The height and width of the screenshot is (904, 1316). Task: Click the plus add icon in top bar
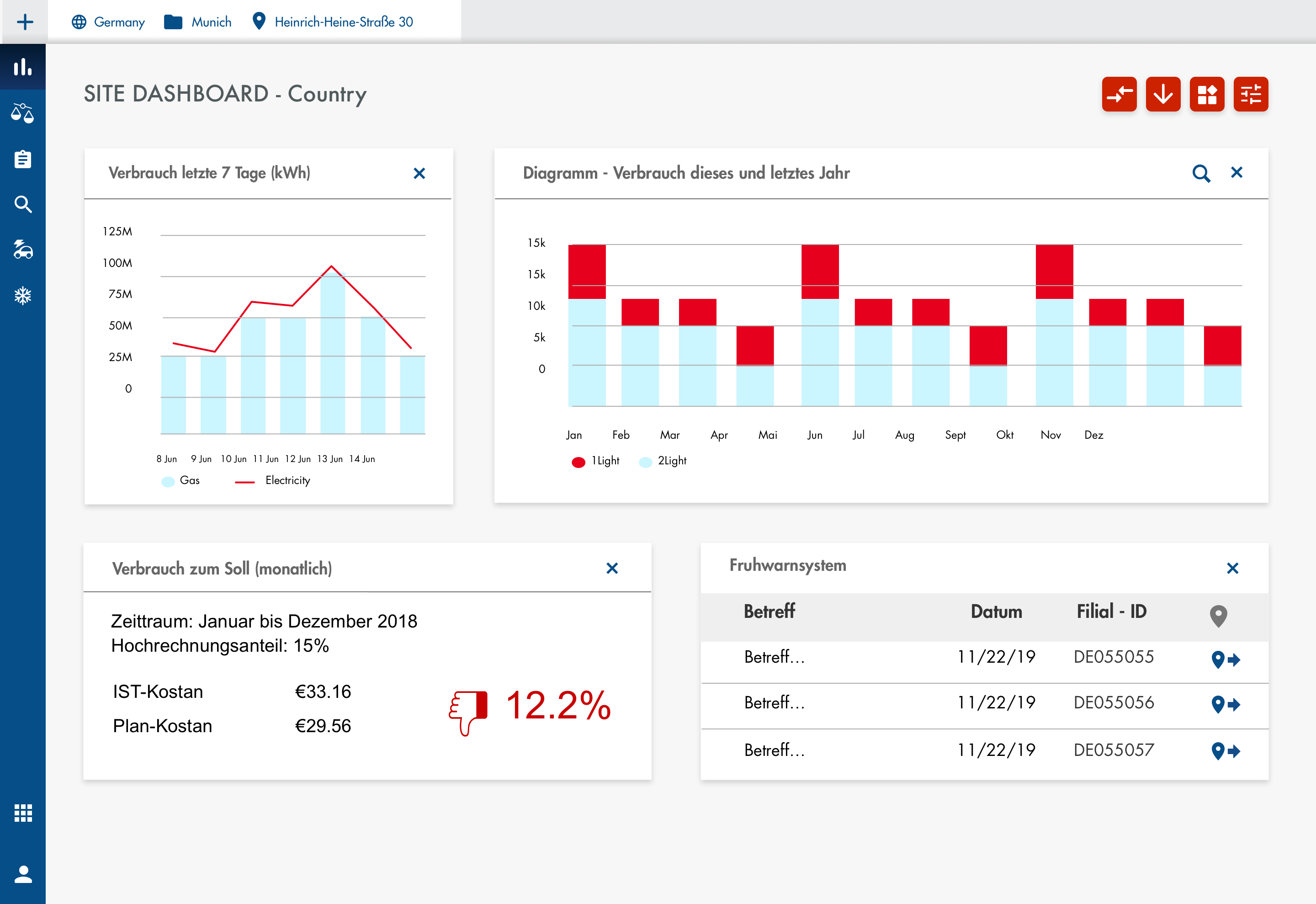(x=25, y=22)
